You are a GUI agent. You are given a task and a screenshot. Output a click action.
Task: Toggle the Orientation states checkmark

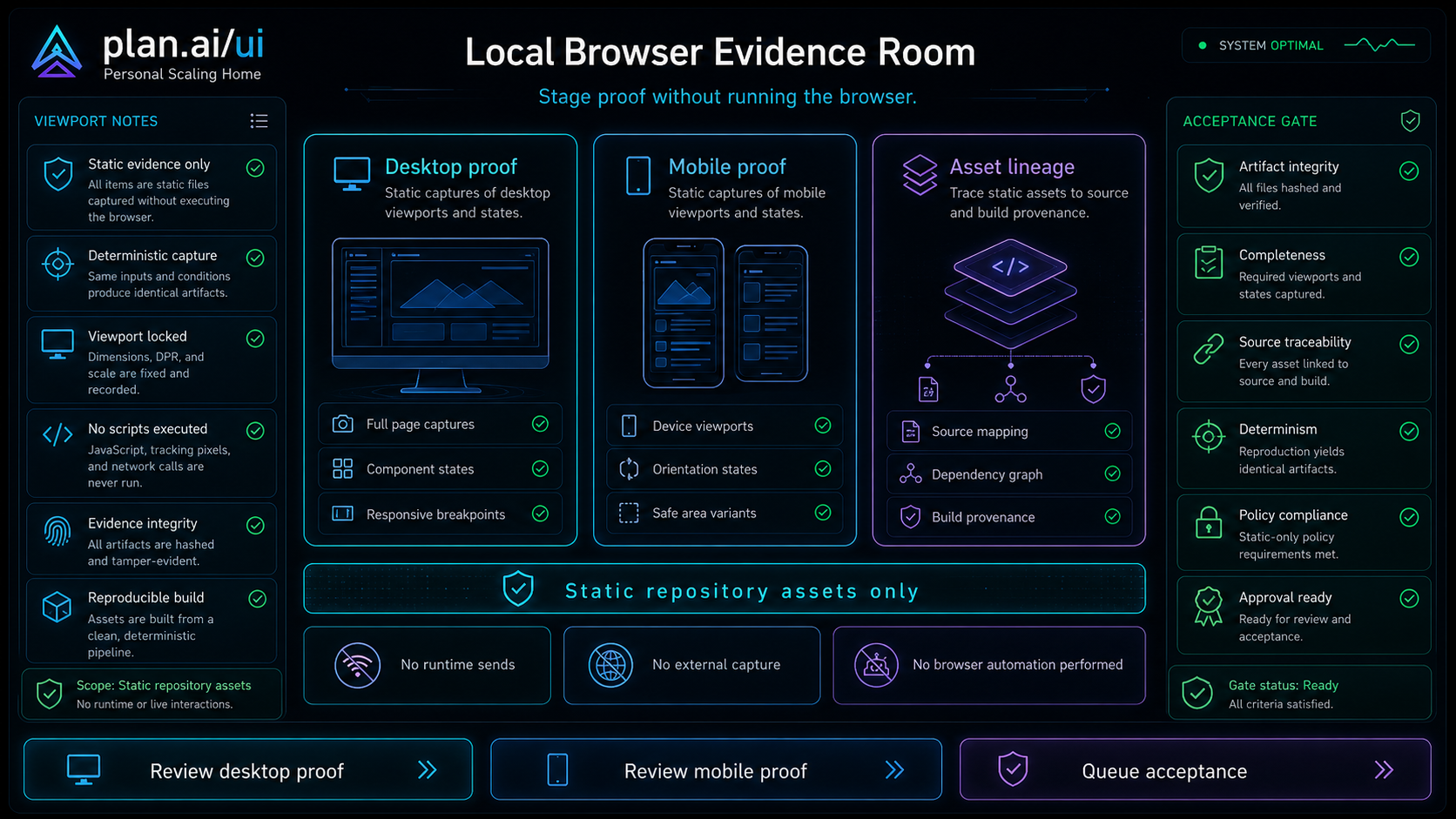click(x=822, y=468)
